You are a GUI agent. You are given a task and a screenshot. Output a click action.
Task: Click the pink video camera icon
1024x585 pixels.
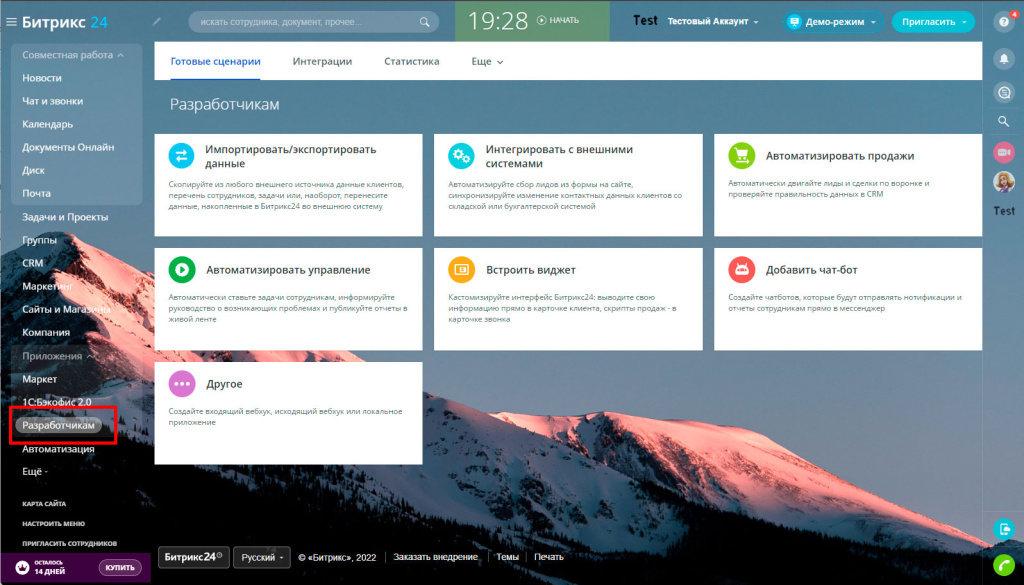click(1004, 152)
